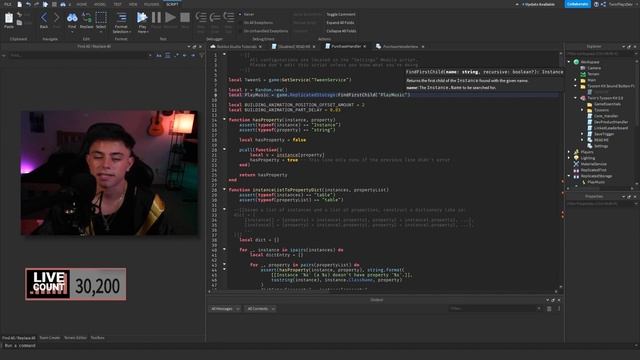Click the Format Selection icon

(x=122, y=17)
